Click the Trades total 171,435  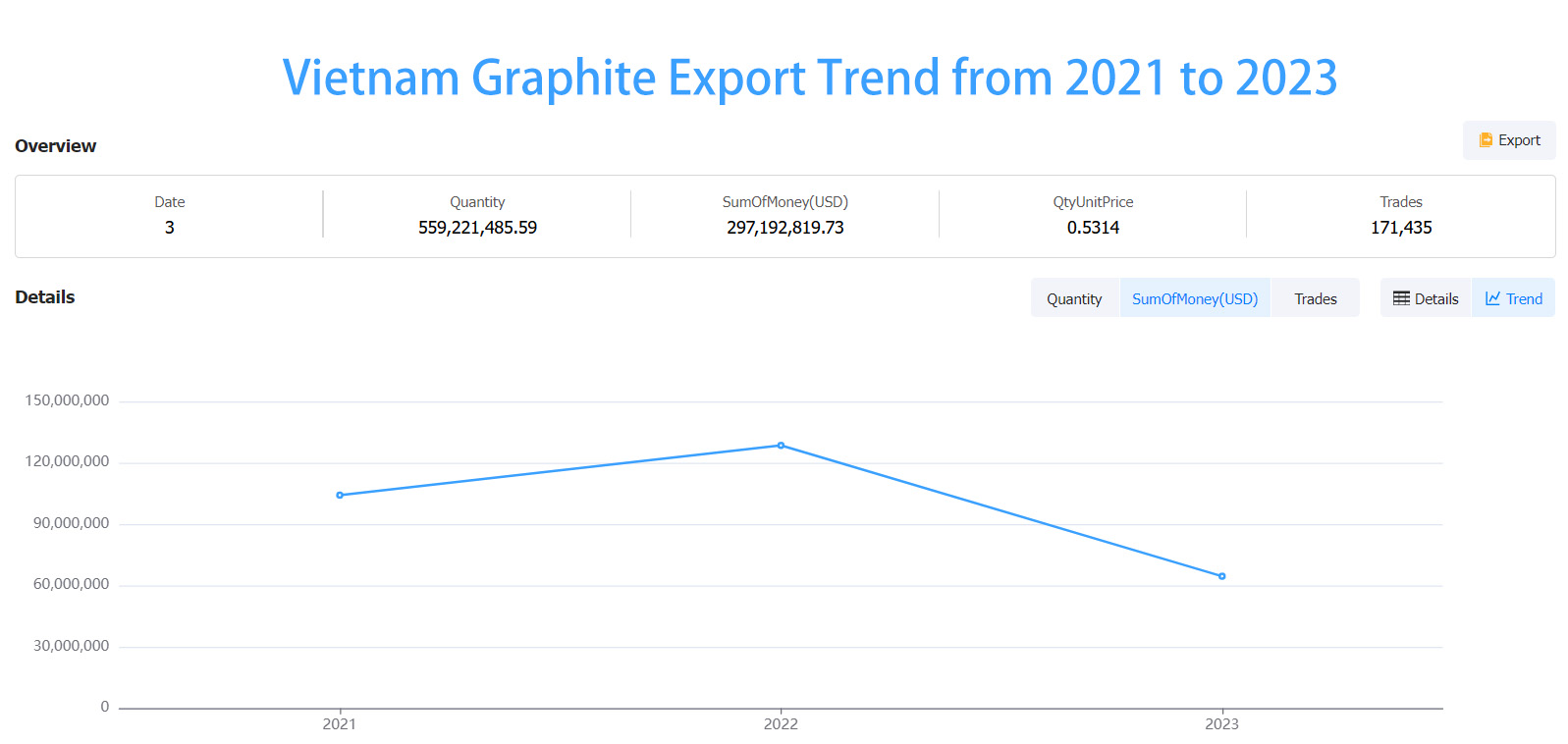tap(1401, 228)
